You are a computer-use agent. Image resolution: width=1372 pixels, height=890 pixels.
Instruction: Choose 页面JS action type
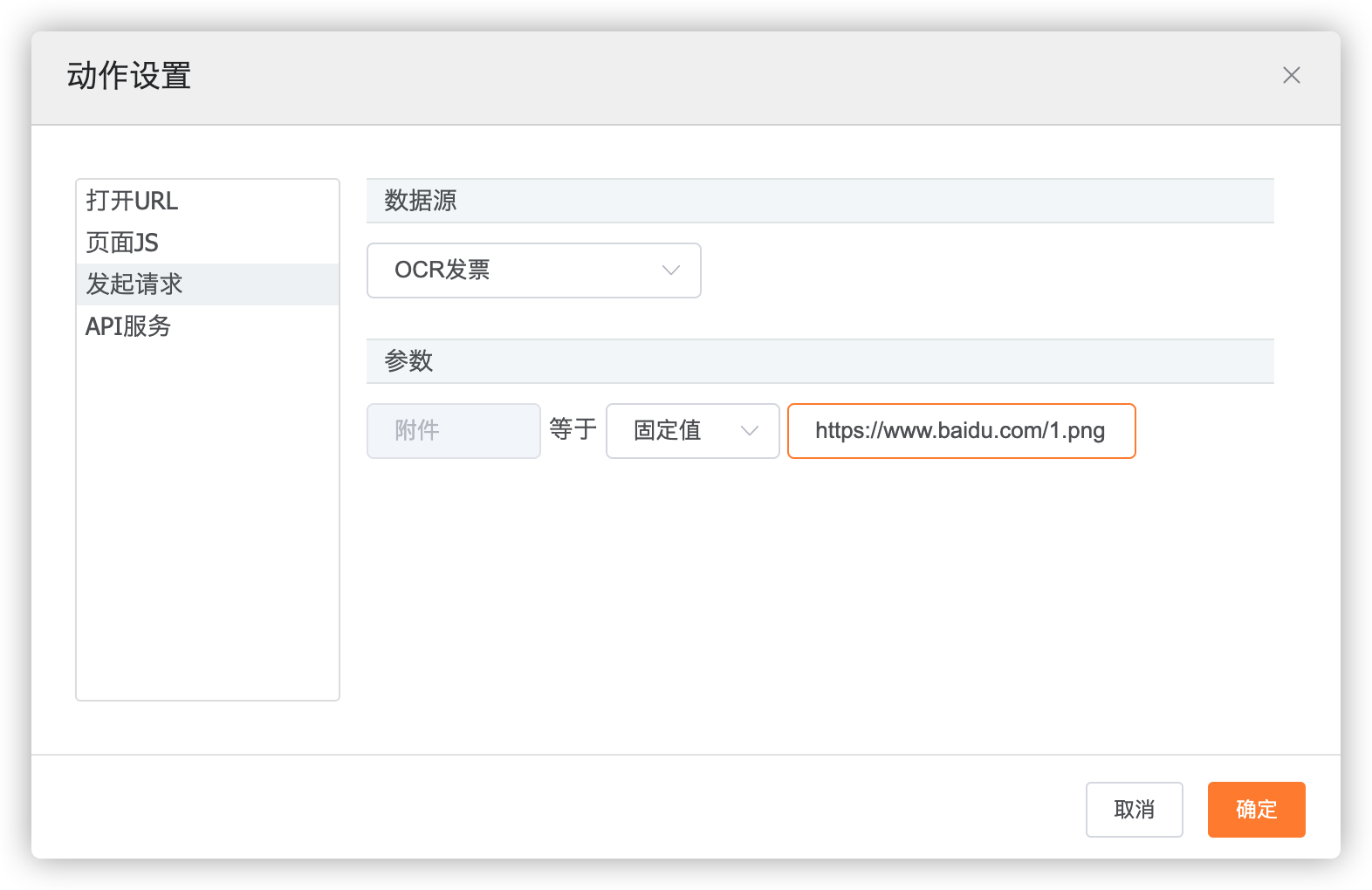point(122,243)
